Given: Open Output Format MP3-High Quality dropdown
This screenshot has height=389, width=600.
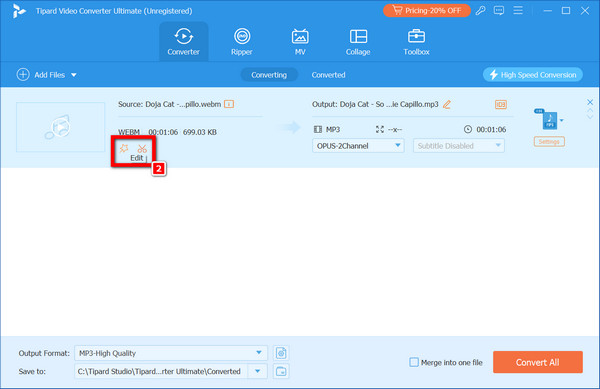Looking at the screenshot, I should (171, 353).
